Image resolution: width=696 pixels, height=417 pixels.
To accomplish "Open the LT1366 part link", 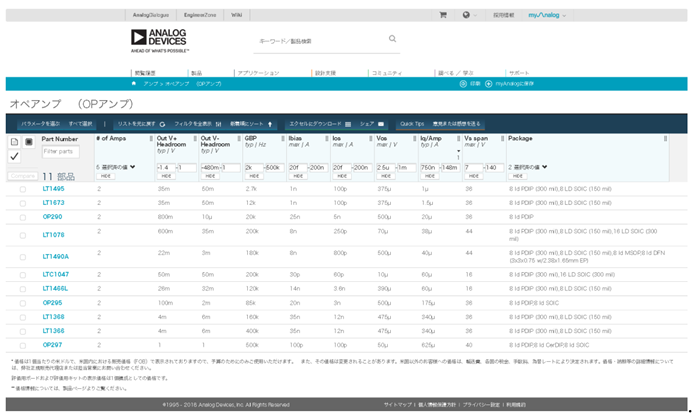I will 53,331.
